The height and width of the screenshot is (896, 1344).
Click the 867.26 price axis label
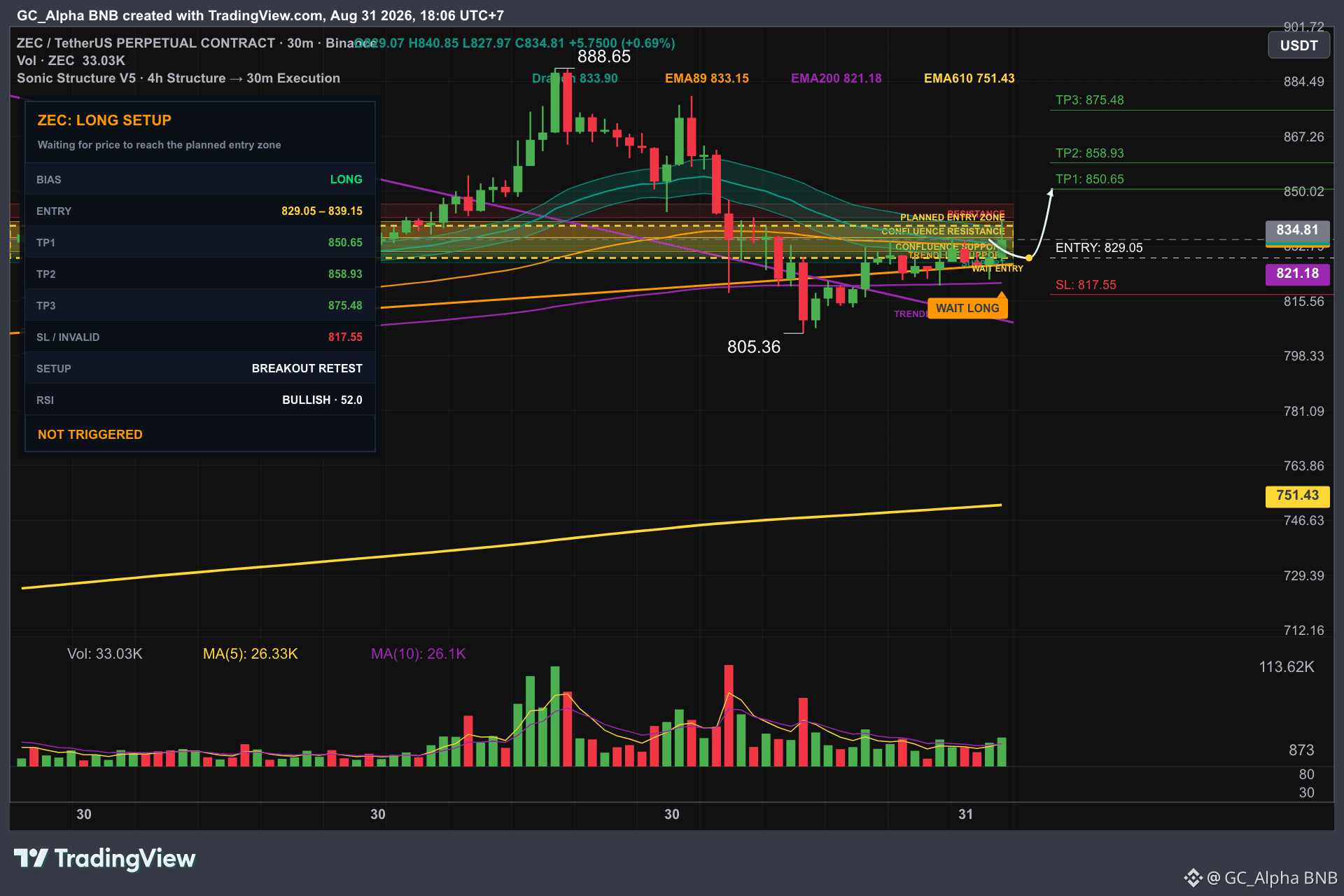(1303, 137)
